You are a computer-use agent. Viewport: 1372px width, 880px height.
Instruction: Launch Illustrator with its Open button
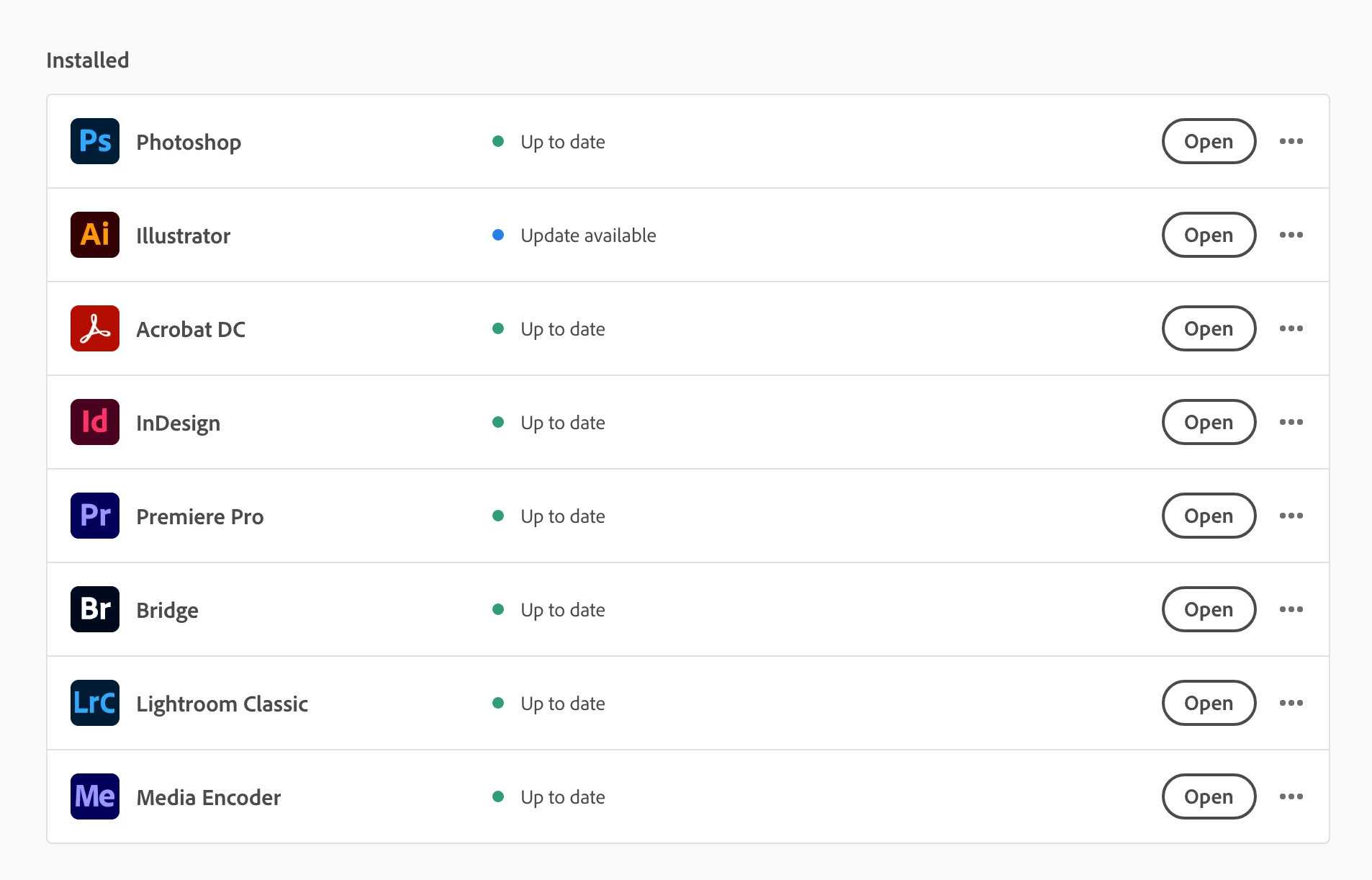1209,235
